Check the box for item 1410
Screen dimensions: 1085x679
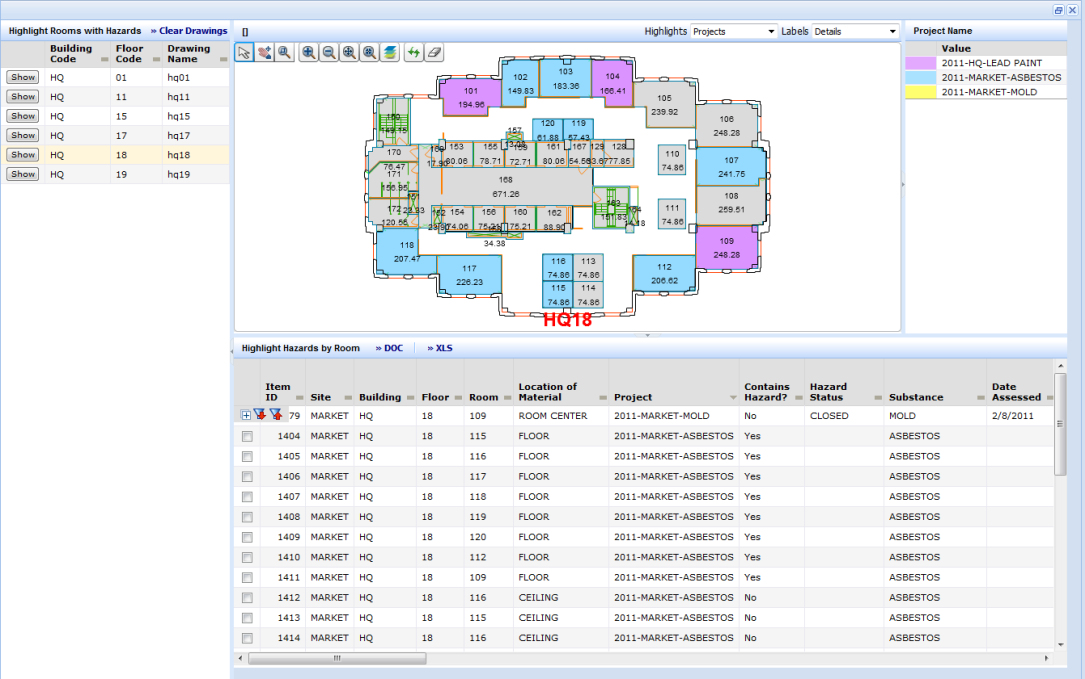247,557
